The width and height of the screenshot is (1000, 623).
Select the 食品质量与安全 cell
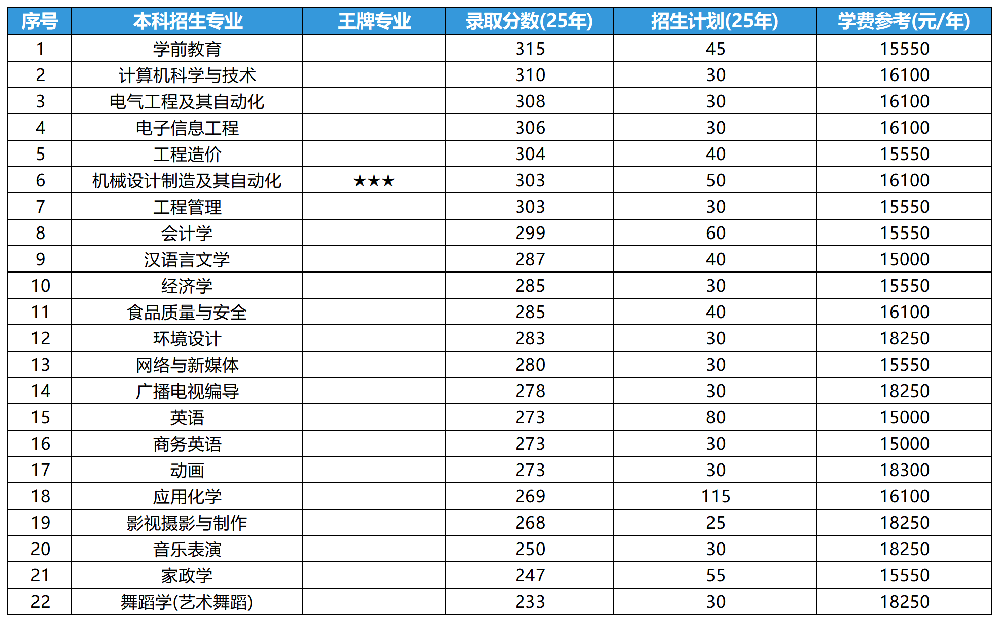[x=187, y=312]
